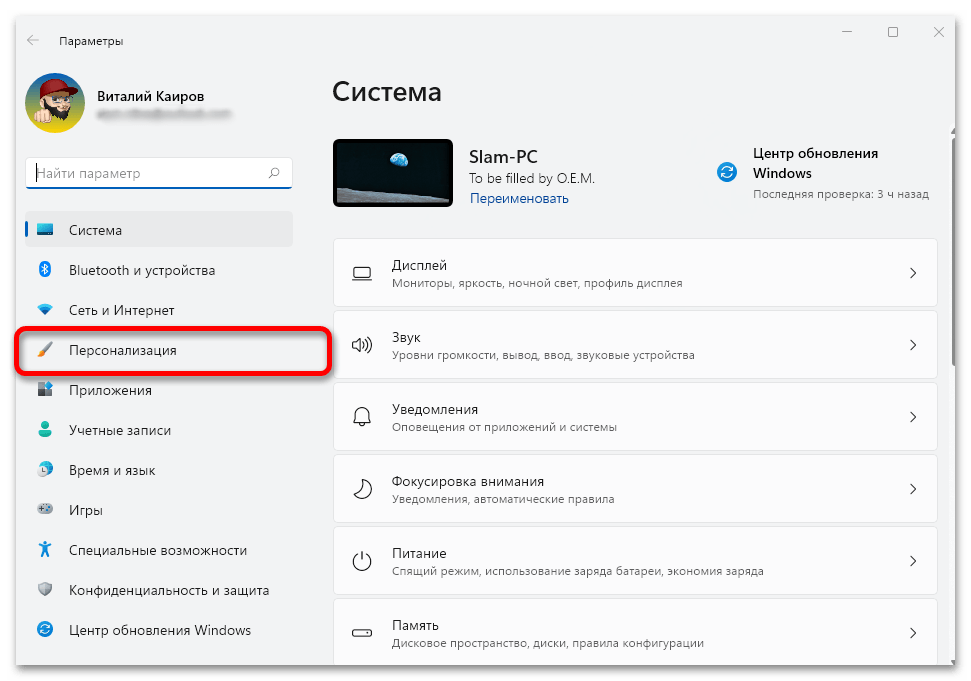The width and height of the screenshot is (971, 681).
Task: Click the search magnifier icon
Action: 274,173
